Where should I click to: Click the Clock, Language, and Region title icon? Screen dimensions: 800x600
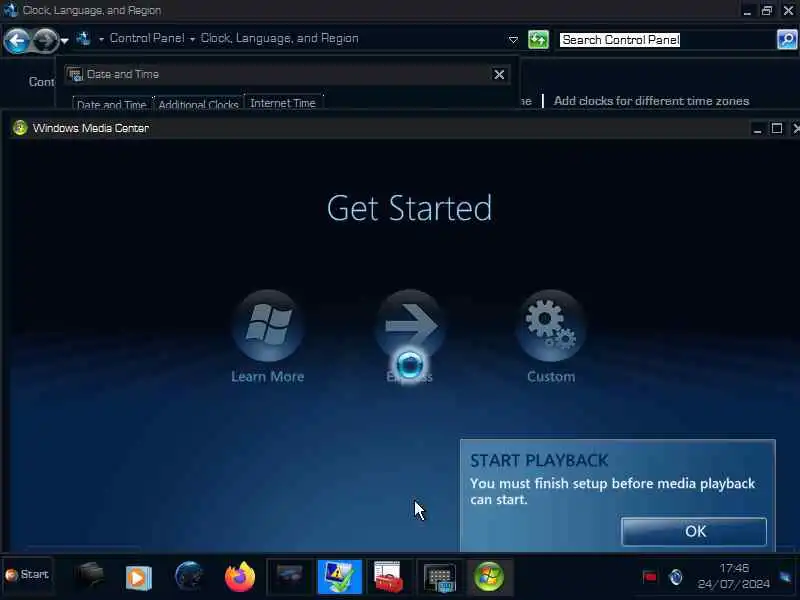point(10,10)
